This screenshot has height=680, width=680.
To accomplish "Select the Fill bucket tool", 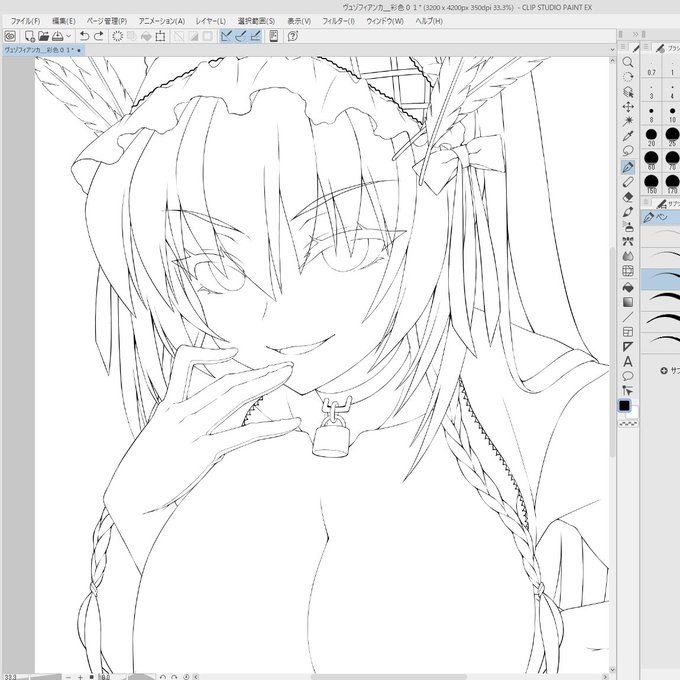I will pos(628,287).
